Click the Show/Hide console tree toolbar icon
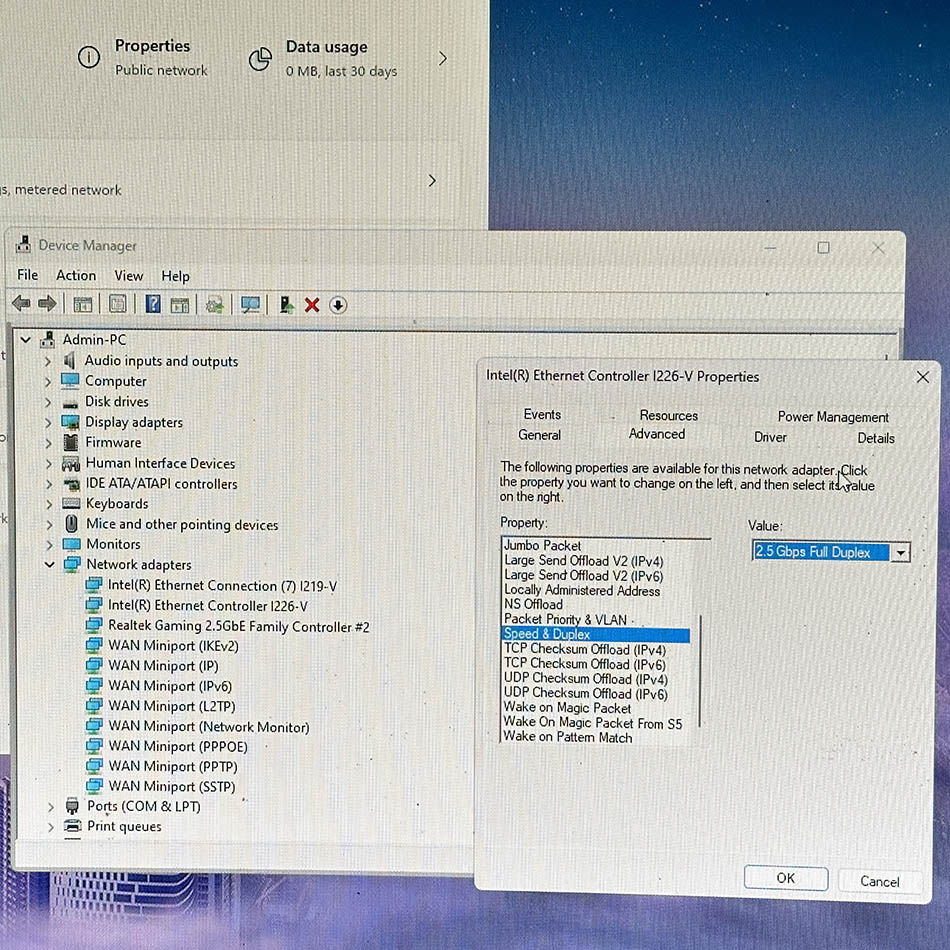Image resolution: width=950 pixels, height=950 pixels. 83,304
